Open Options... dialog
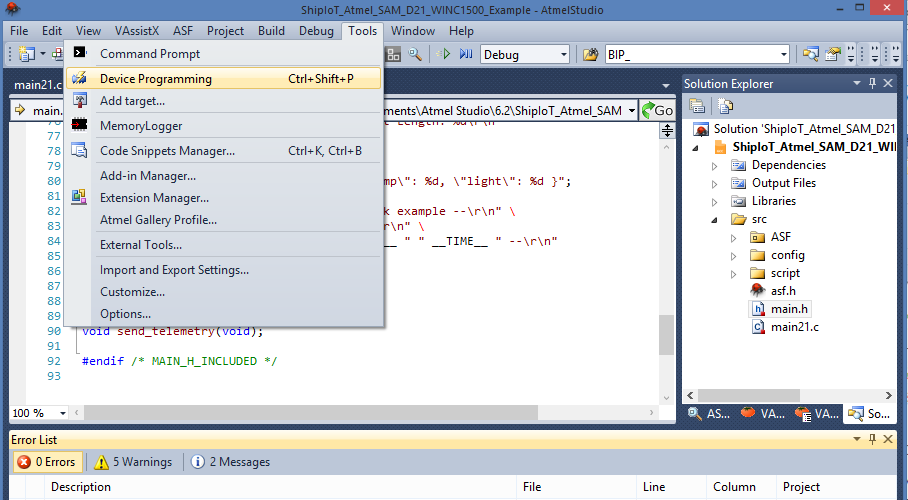 224,313
